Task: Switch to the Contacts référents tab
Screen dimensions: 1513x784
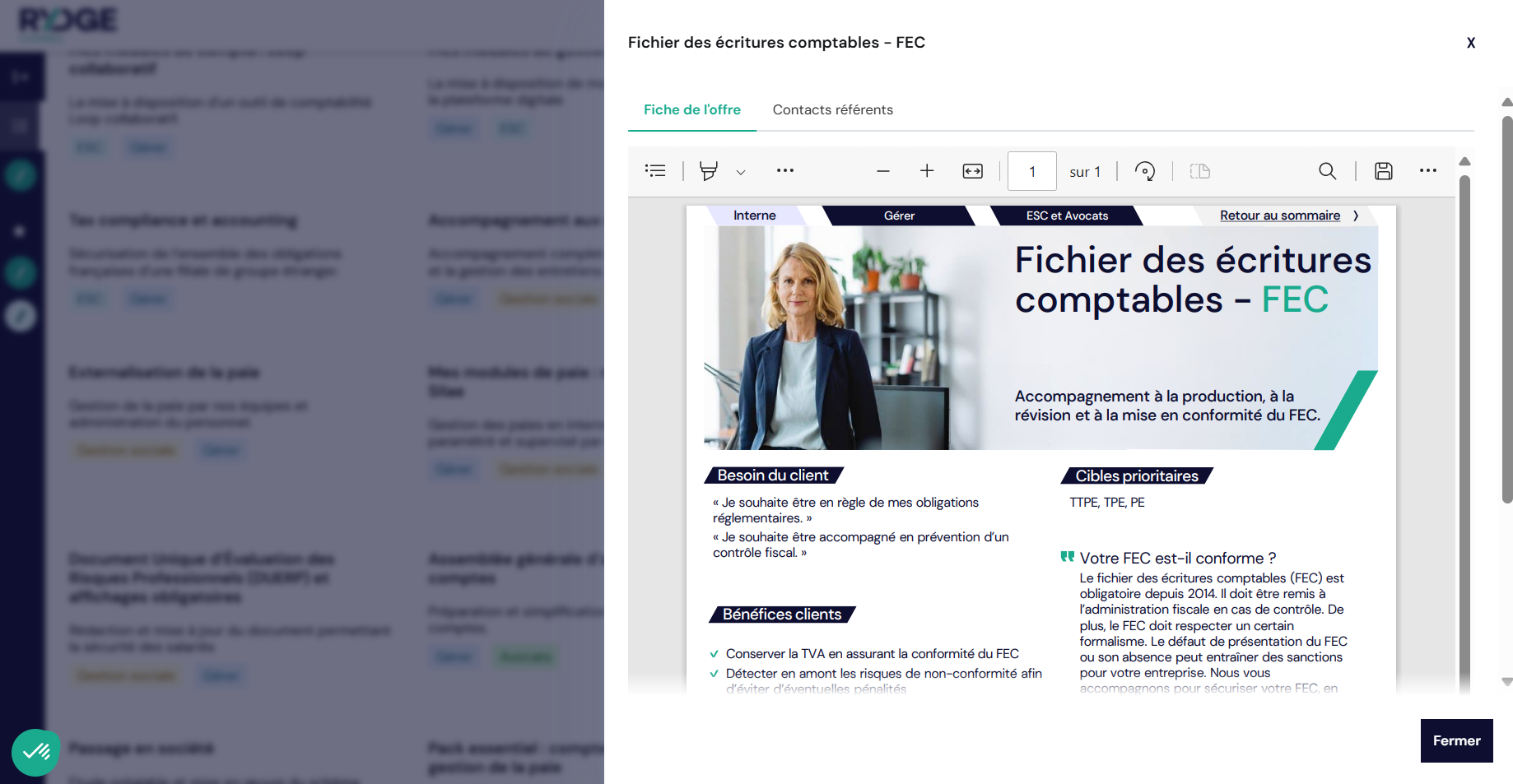Action: [x=833, y=110]
